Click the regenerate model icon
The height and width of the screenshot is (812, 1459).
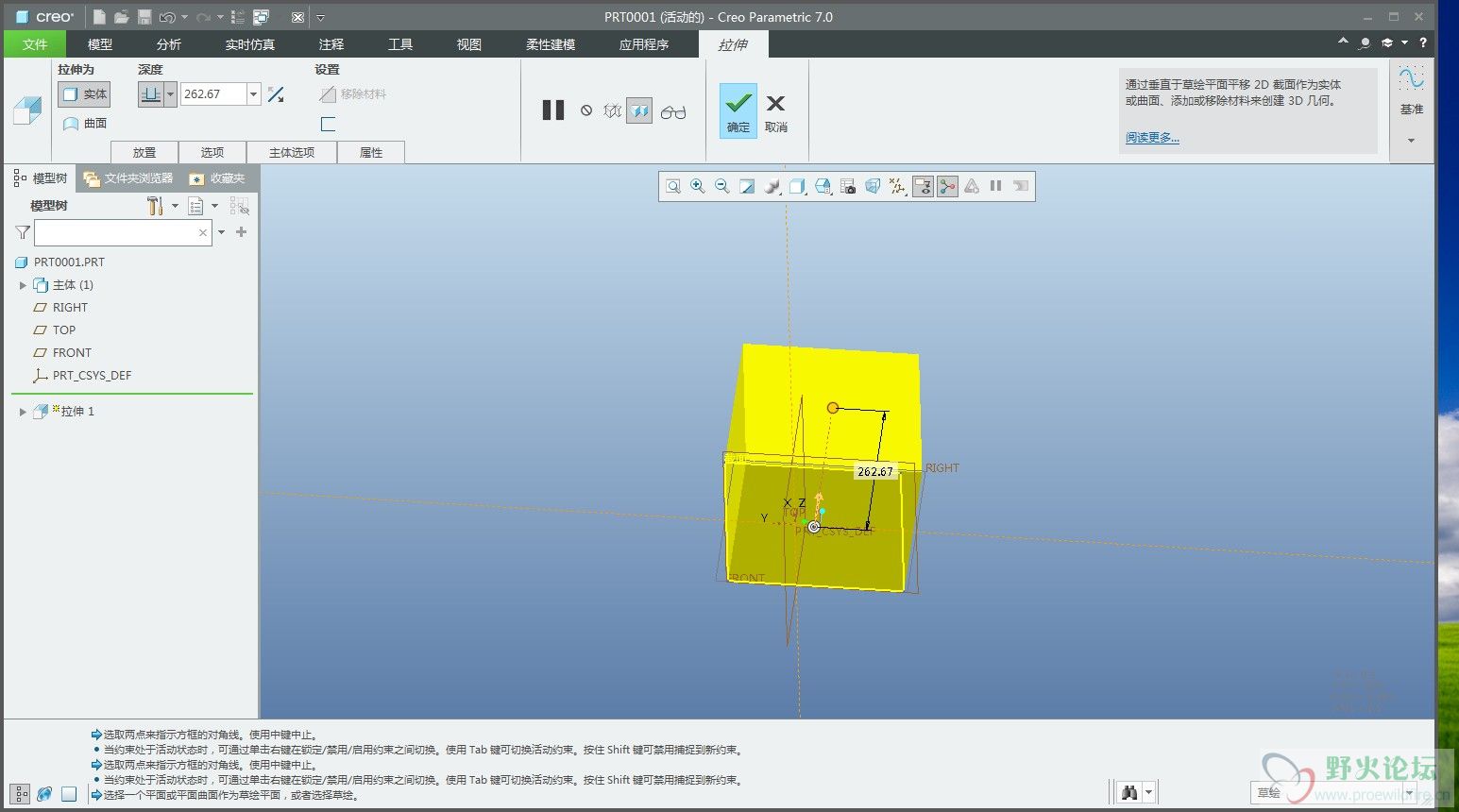[238, 17]
